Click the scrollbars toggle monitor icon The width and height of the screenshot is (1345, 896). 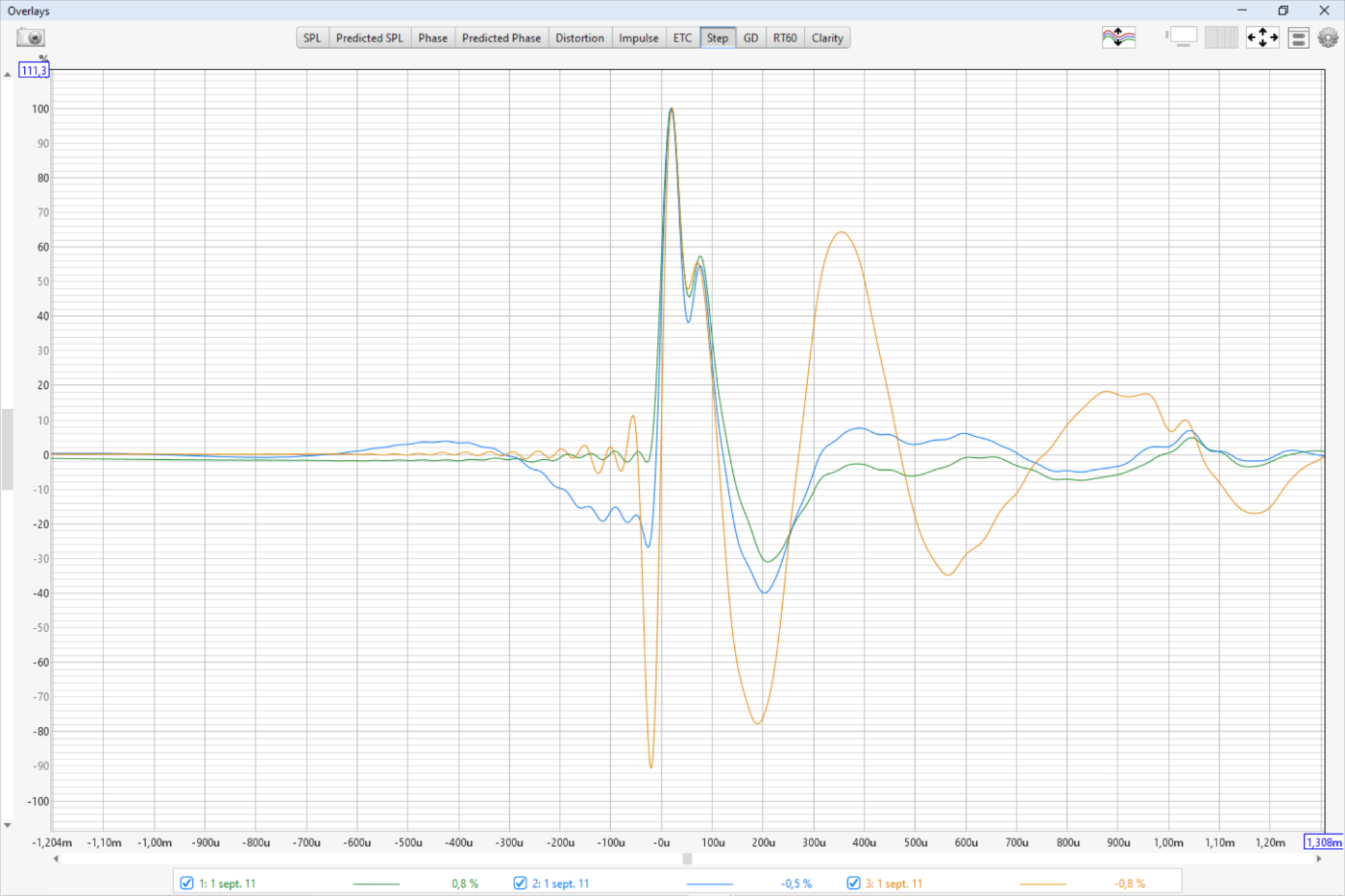[1183, 37]
